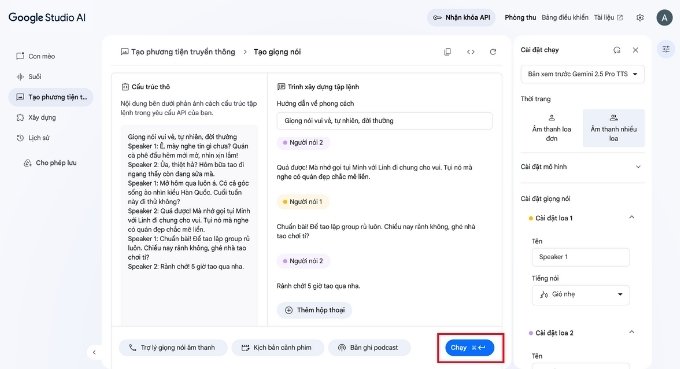The height and width of the screenshot is (369, 680).
Task: Select Xây dựng in the sidebar
Action: coord(50,117)
